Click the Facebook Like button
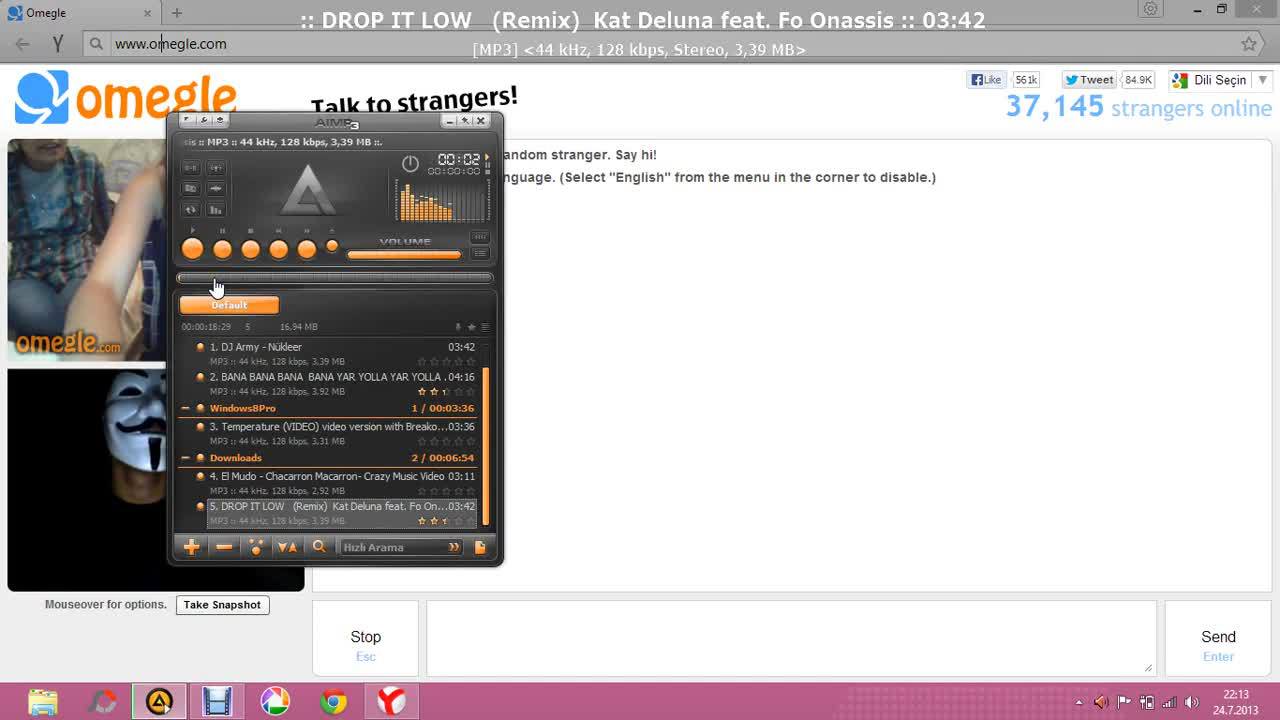 point(986,80)
